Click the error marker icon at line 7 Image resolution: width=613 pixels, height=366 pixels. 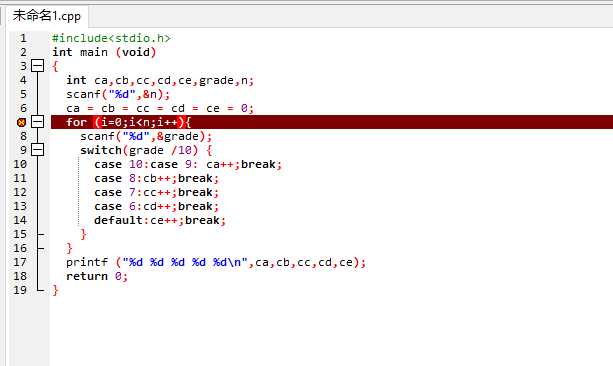[22, 122]
